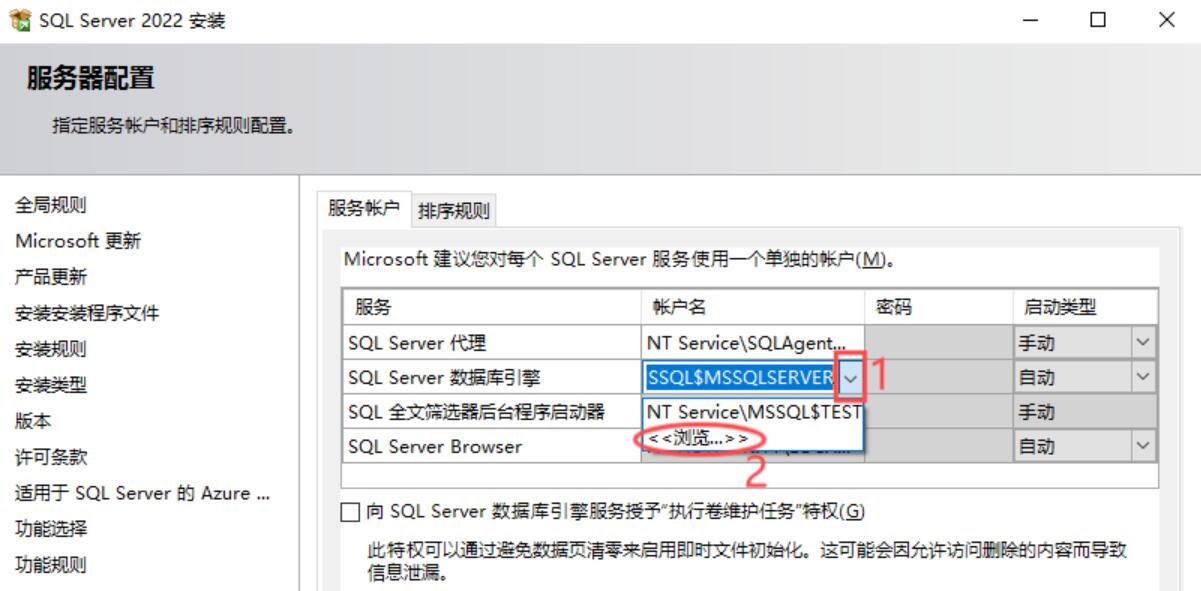Click 适用于 SQL Server 的 Azure step
1201x591 pixels.
142,493
